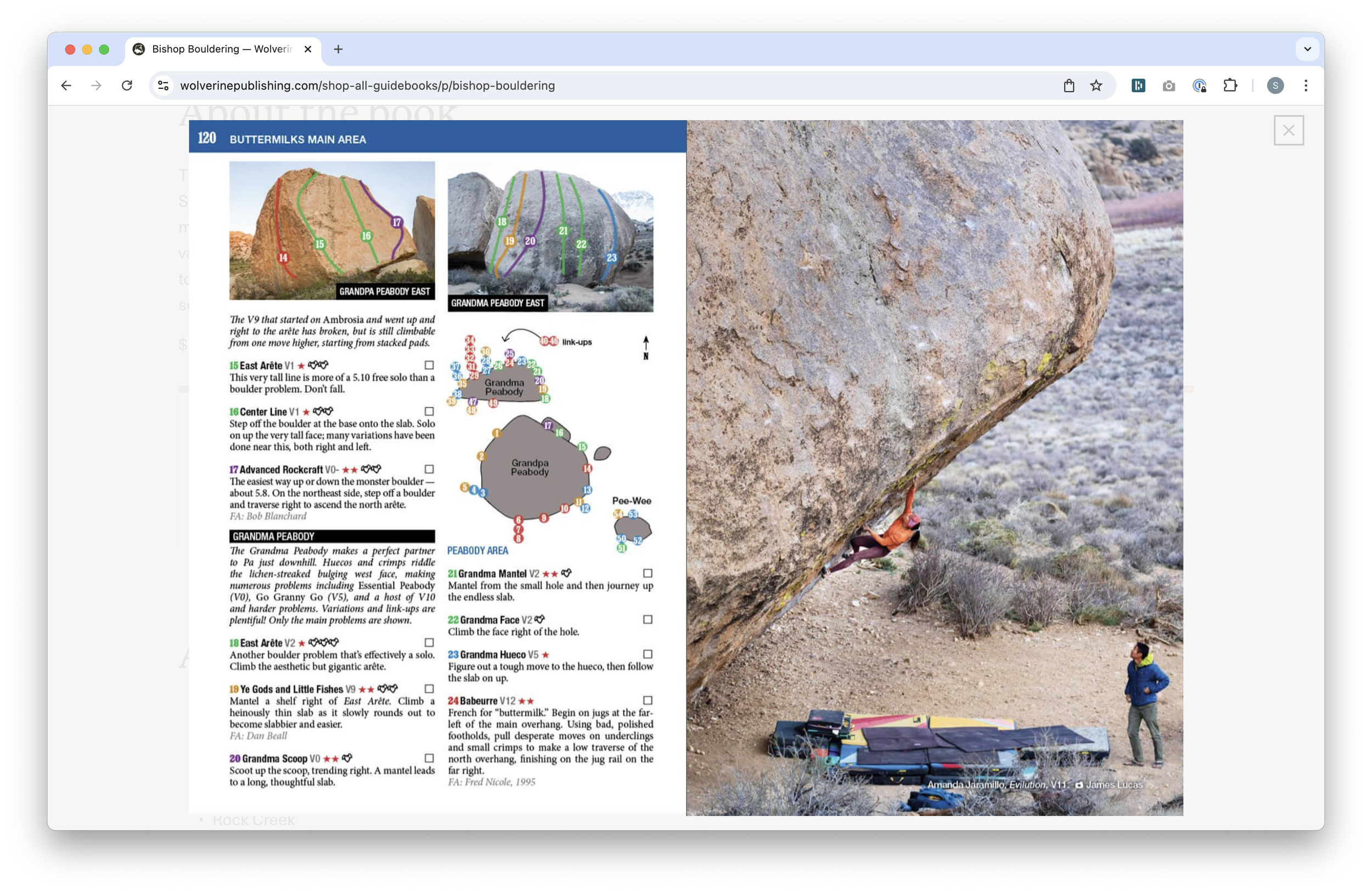Image resolution: width=1372 pixels, height=893 pixels.
Task: Click the BUTTERMILKS MAIN AREA page header
Action: (x=297, y=139)
